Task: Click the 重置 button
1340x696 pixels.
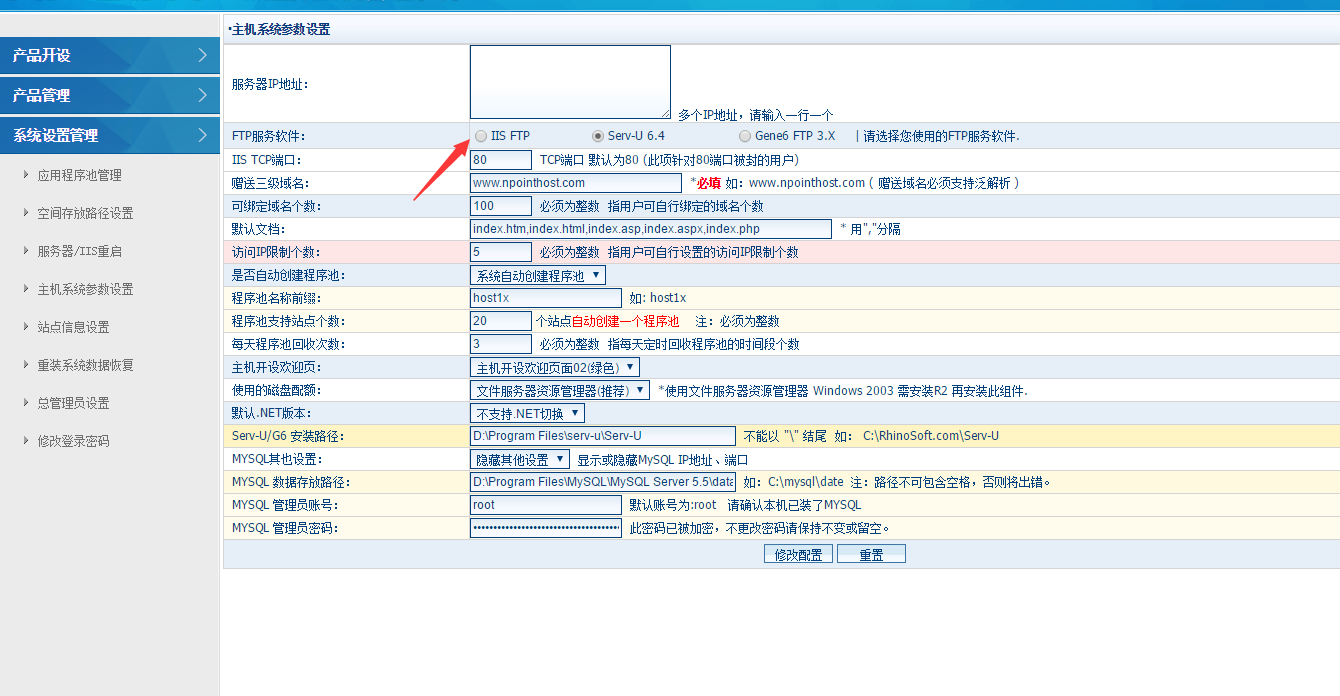Action: pos(871,554)
